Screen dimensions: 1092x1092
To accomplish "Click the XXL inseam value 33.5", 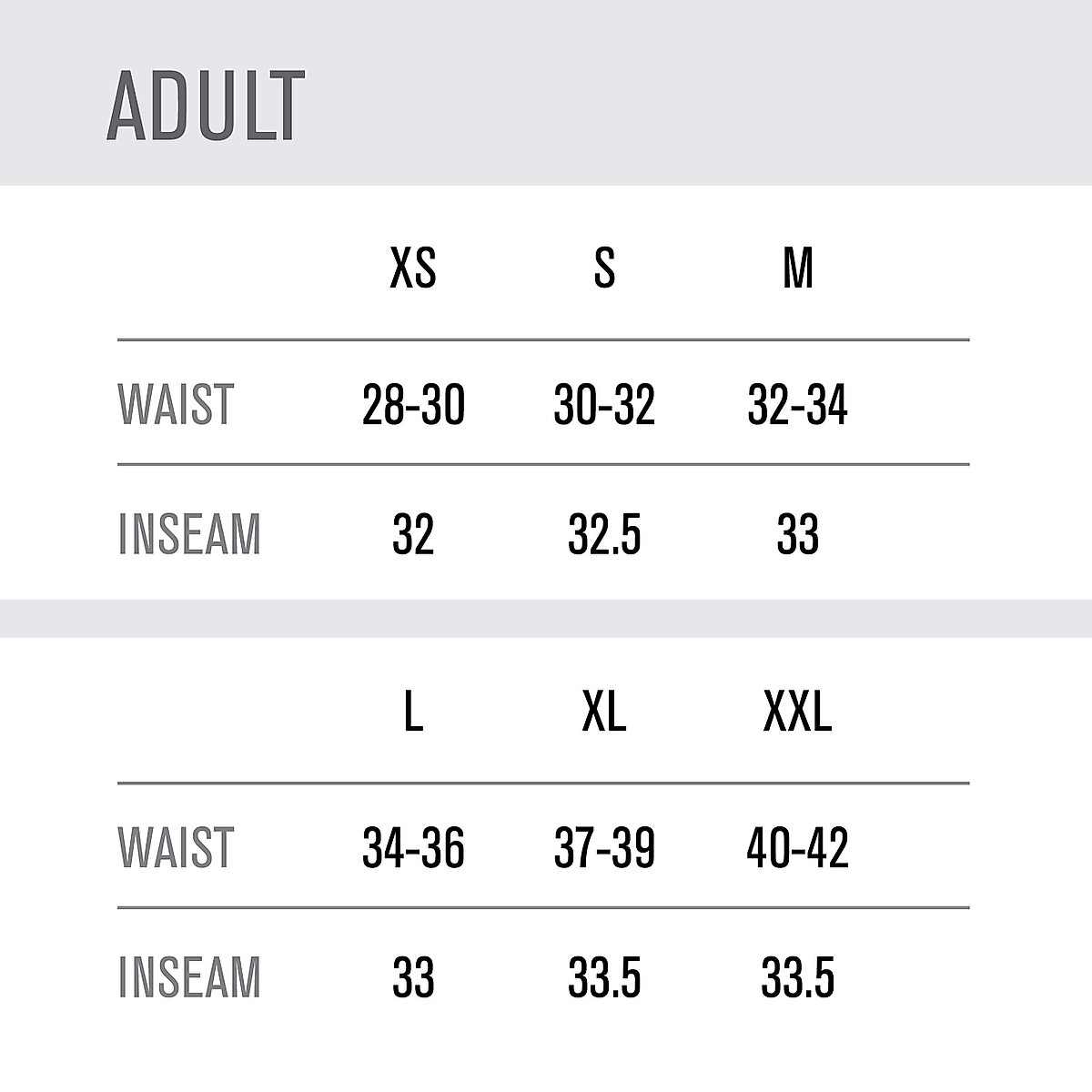I will pyautogui.click(x=798, y=977).
